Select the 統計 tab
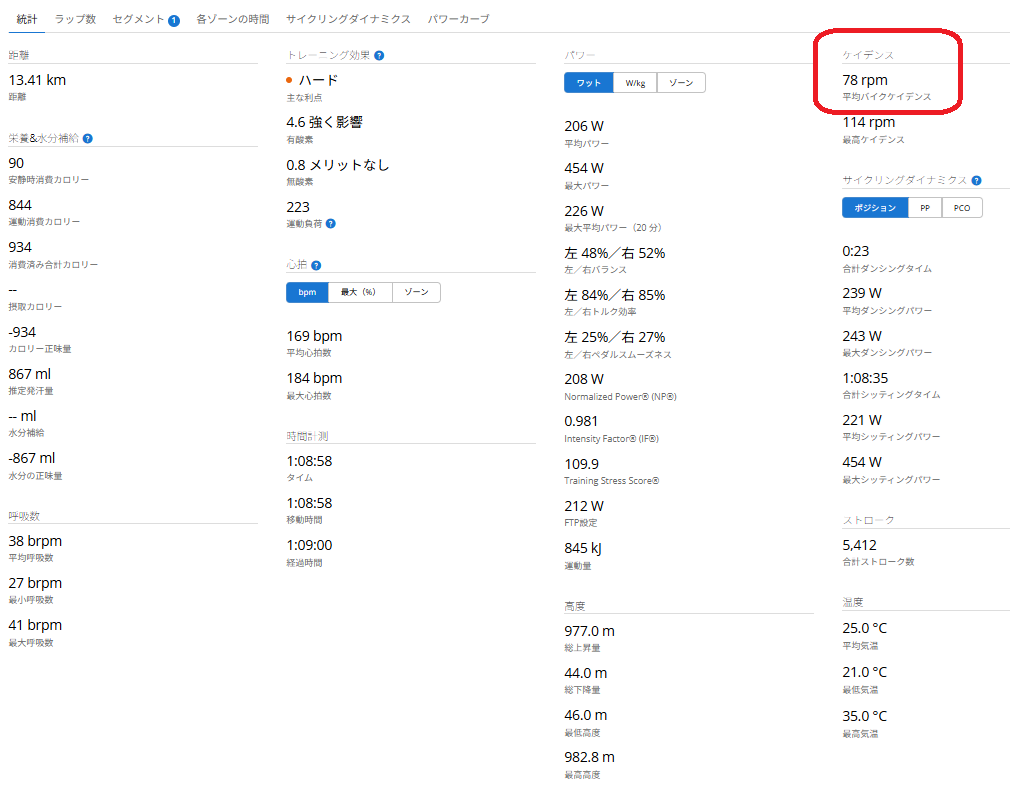 point(27,19)
